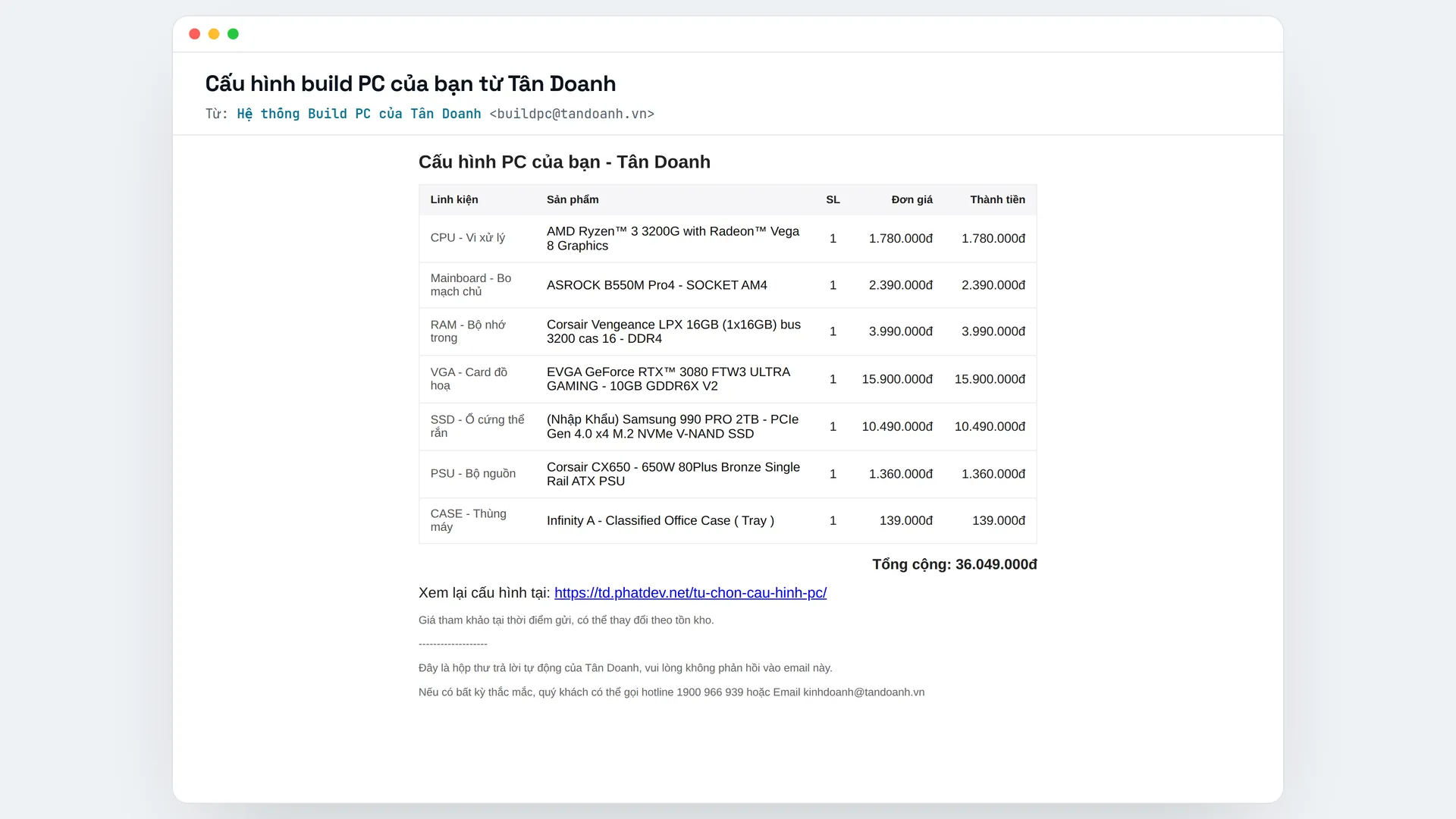Click the 'SSD - Ổ cứng thể rắn' cell

point(477,426)
